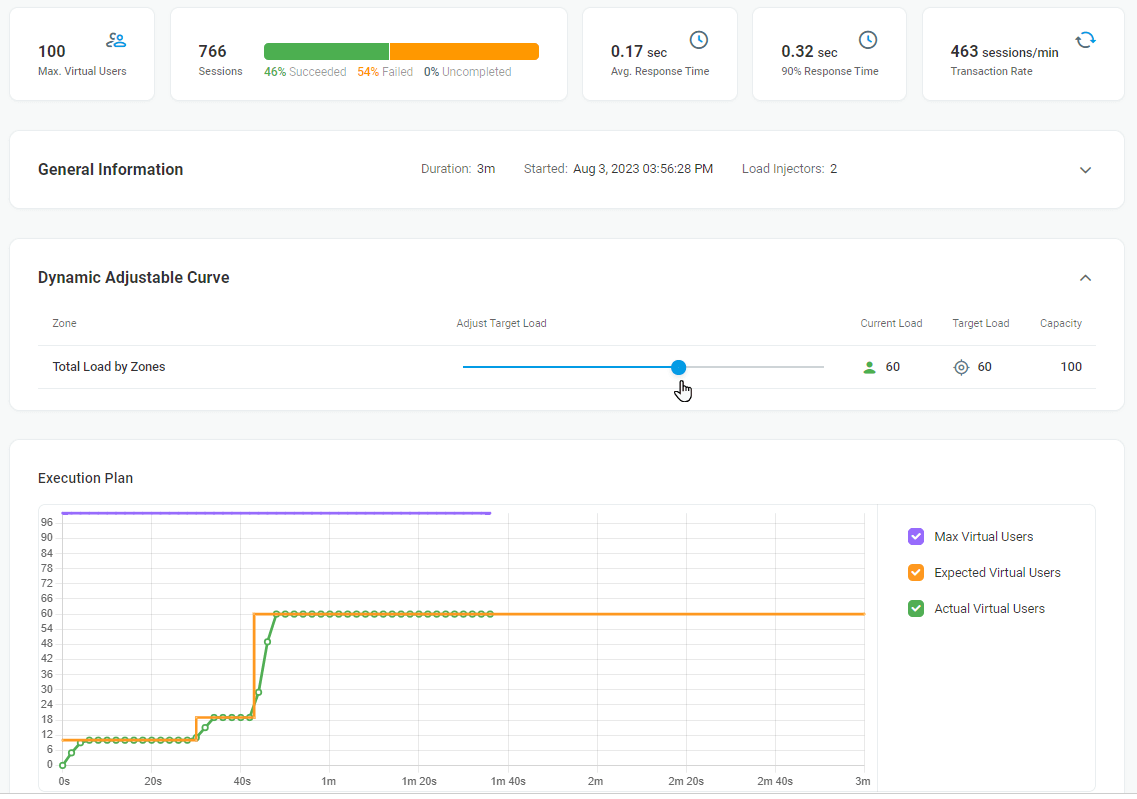
Task: Click the 46% Succeeded label
Action: [x=305, y=72]
